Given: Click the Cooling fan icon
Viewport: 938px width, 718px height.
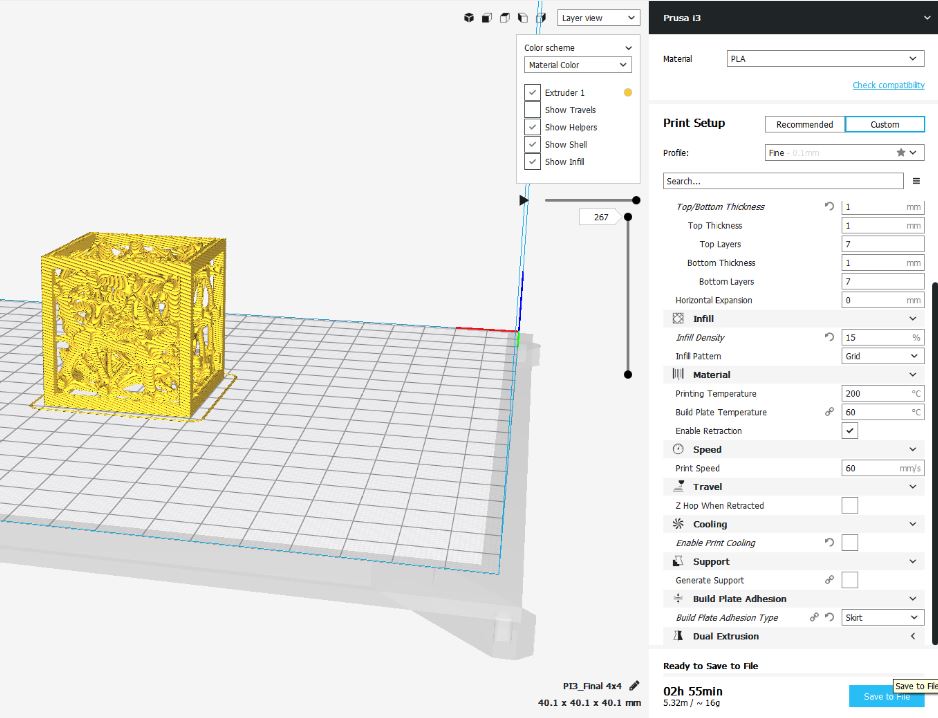Looking at the screenshot, I should click(678, 524).
